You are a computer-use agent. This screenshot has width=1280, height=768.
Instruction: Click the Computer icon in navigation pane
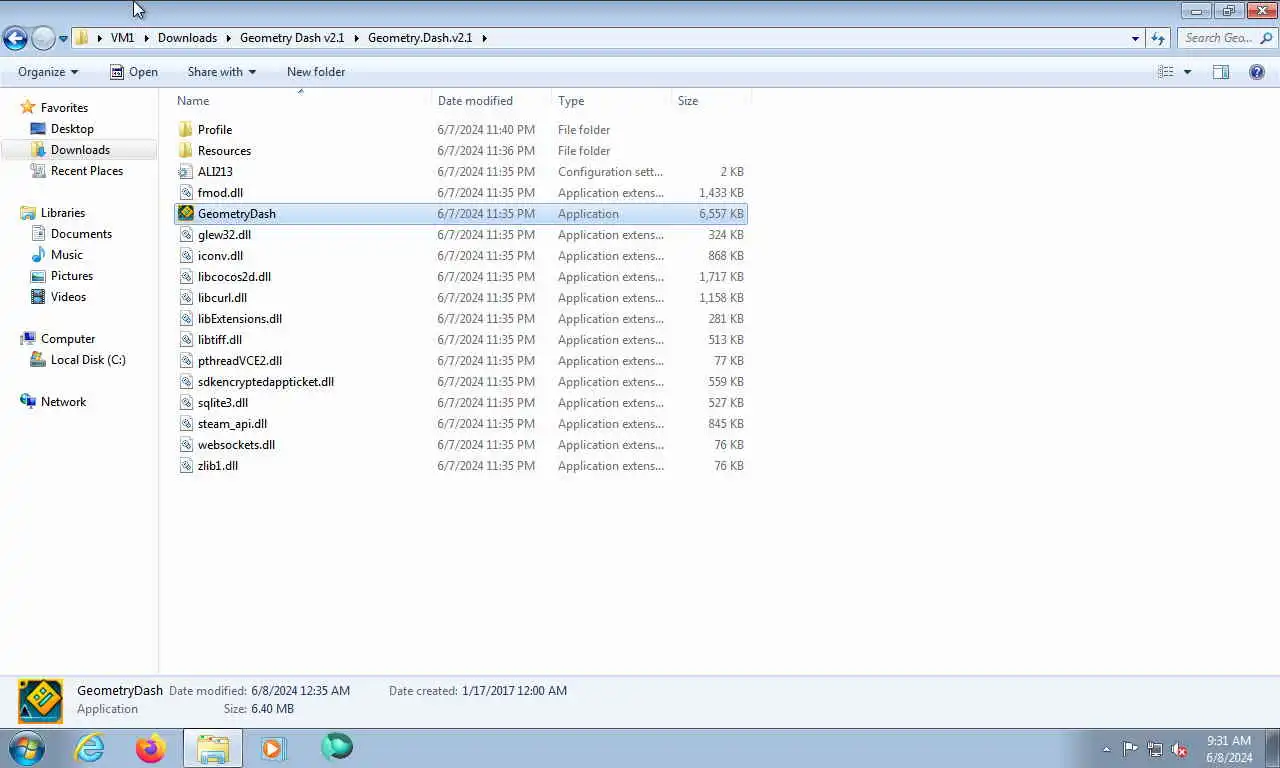28,339
